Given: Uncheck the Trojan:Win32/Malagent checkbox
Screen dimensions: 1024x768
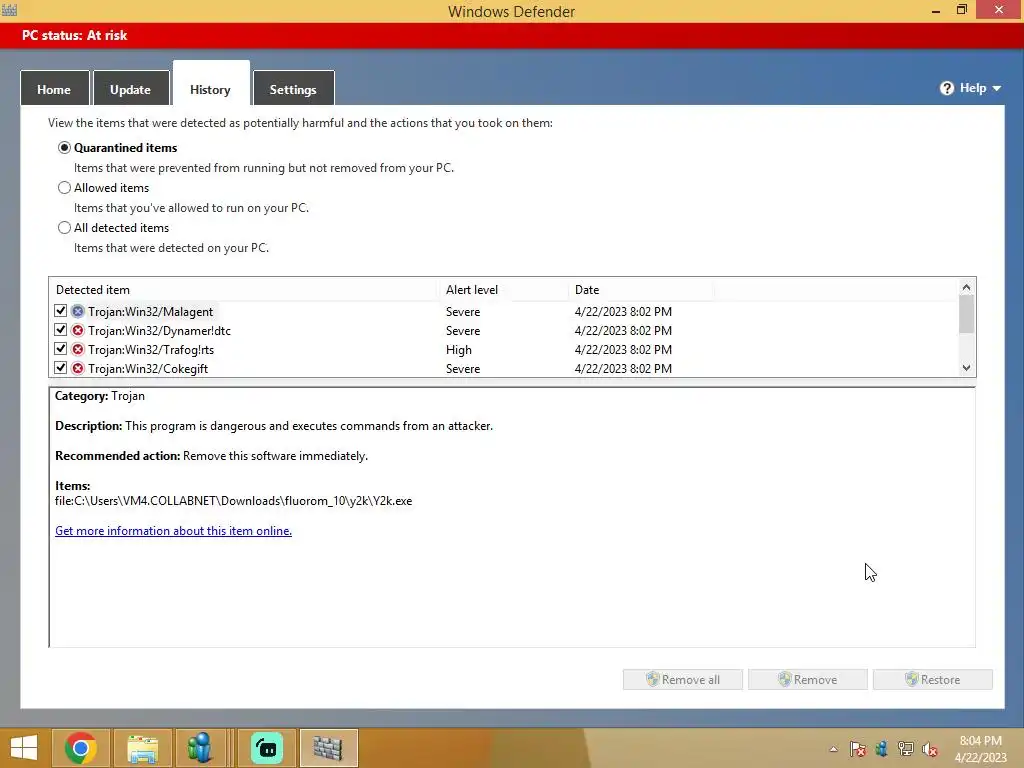Looking at the screenshot, I should point(61,311).
